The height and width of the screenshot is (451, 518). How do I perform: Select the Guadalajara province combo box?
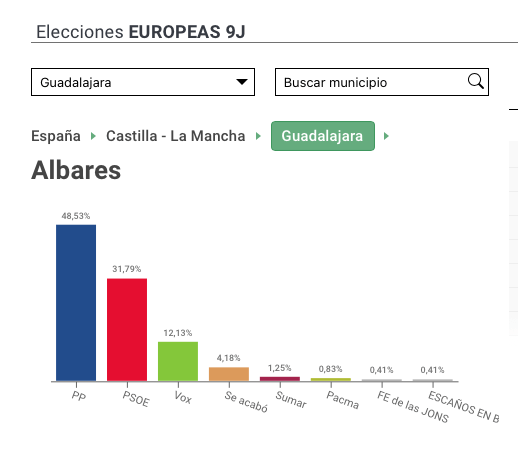(x=143, y=82)
